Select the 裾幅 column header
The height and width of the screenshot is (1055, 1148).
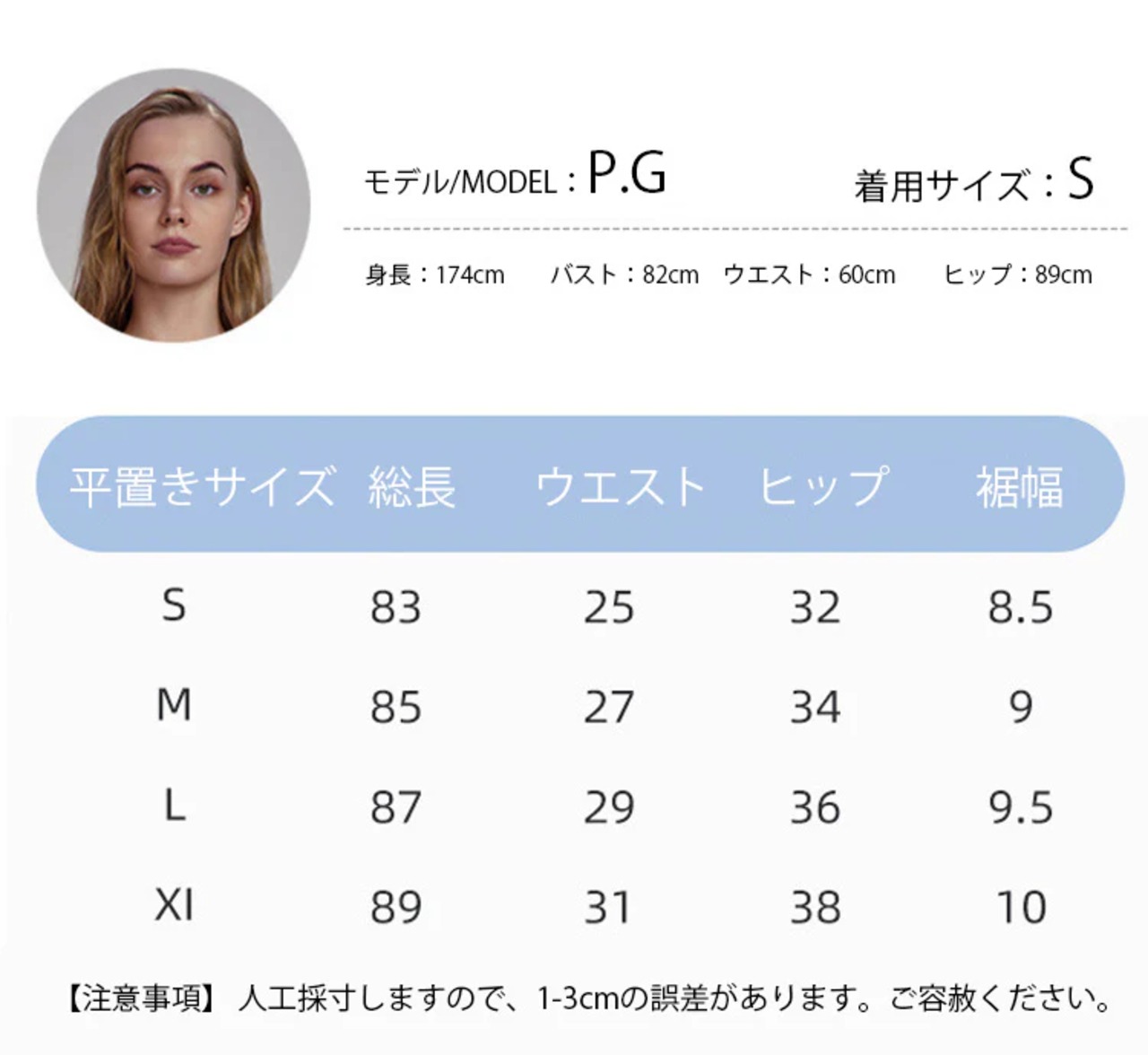pyautogui.click(x=1019, y=486)
